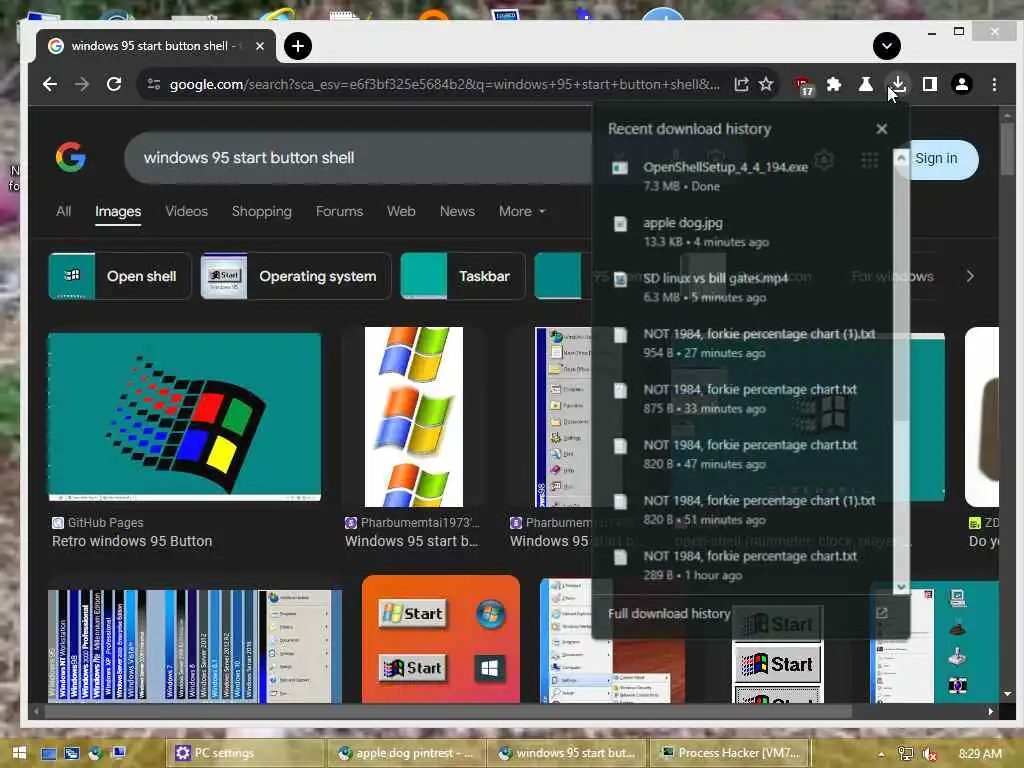The width and height of the screenshot is (1024, 768).
Task: Click the share page icon
Action: click(741, 84)
